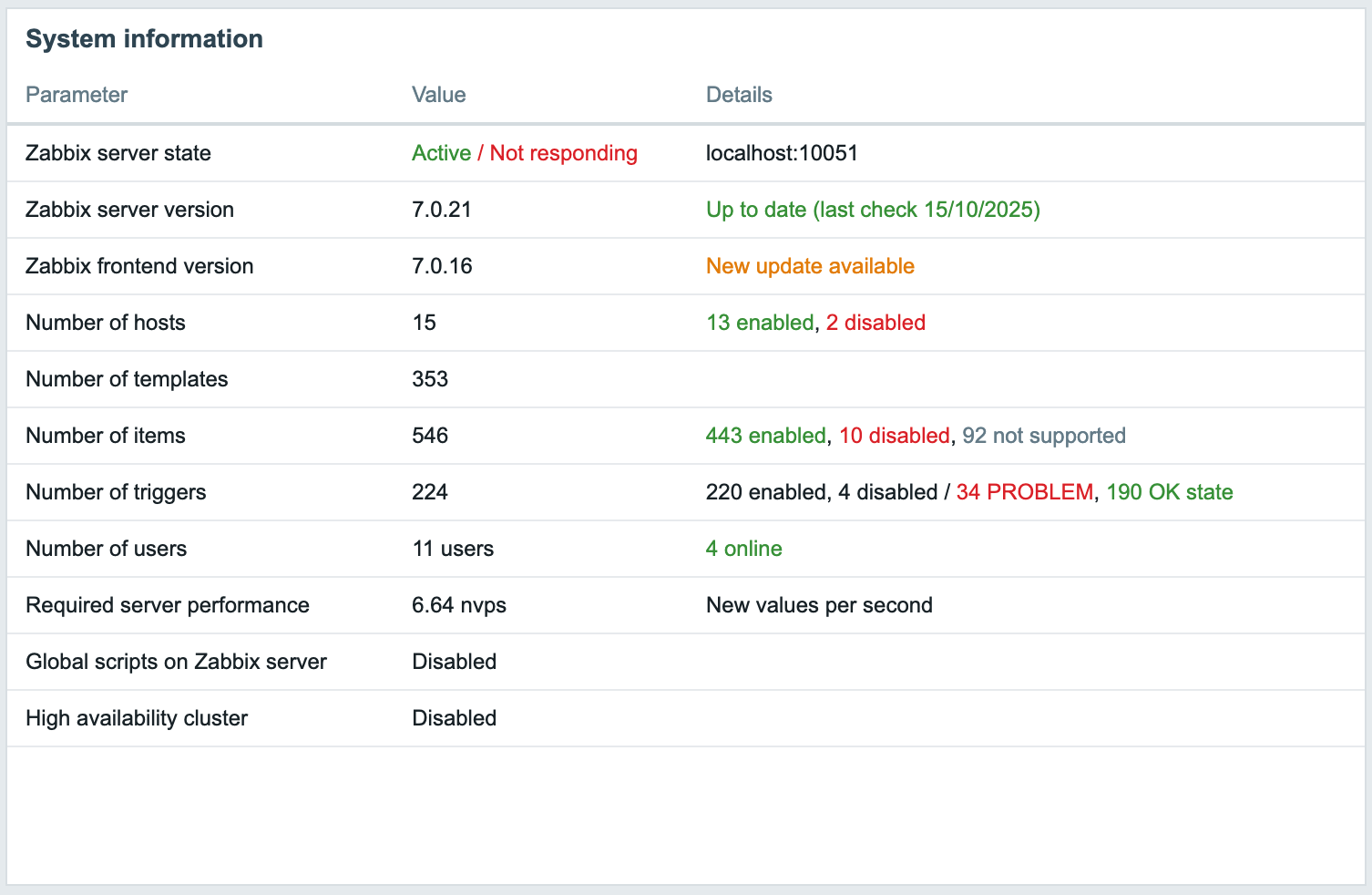Click the '34 PROBLEM' triggers count
This screenshot has height=895, width=1372.
pyautogui.click(x=1024, y=492)
